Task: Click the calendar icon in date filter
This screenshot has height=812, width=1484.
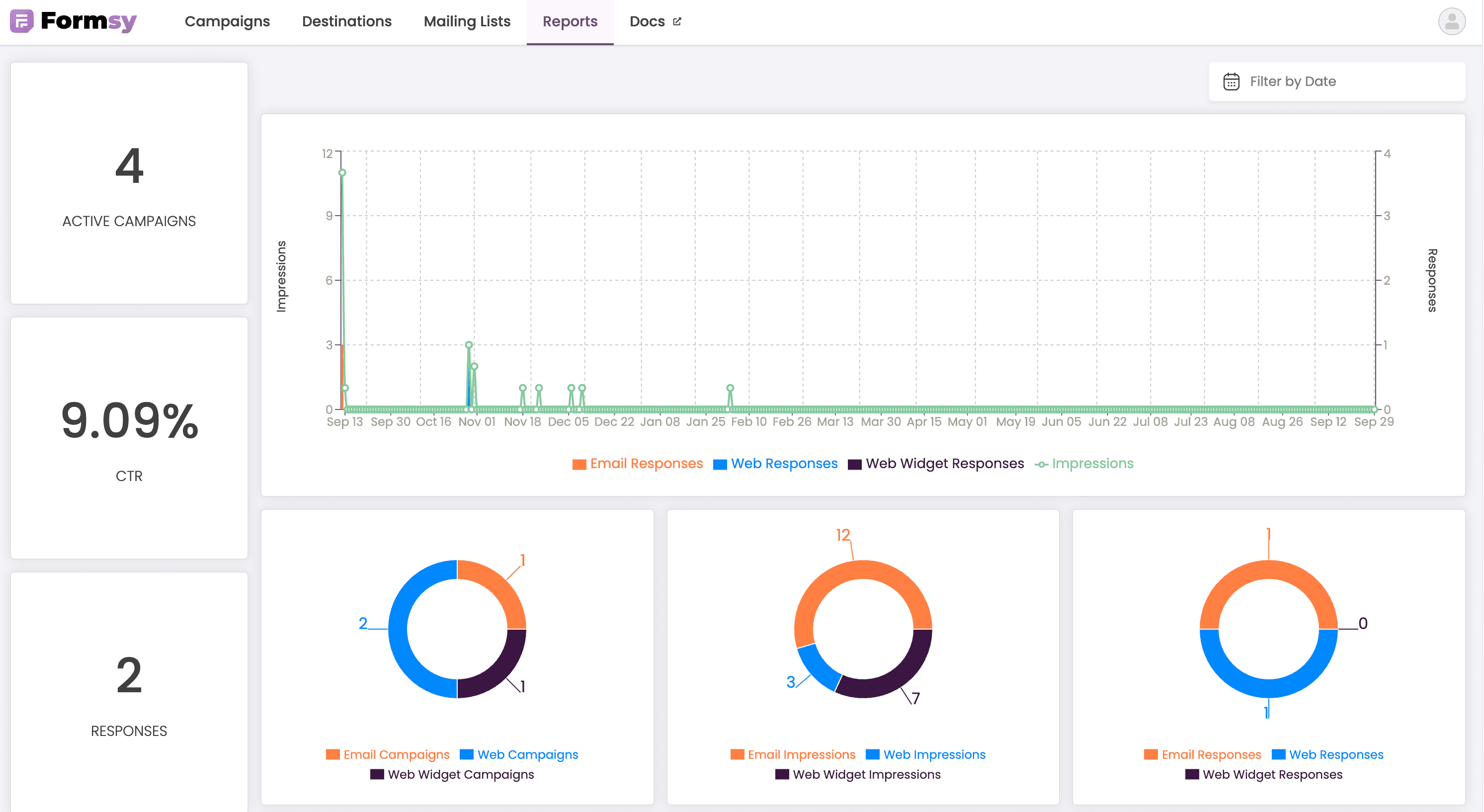Action: click(x=1231, y=81)
